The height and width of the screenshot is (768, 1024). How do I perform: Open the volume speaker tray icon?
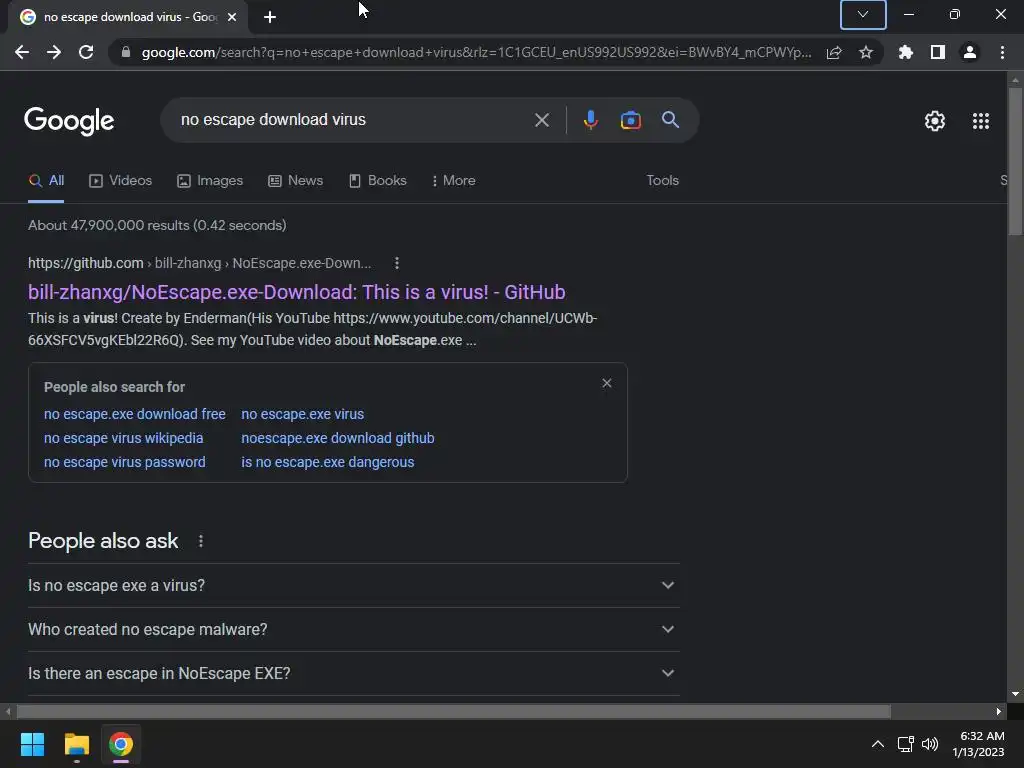click(x=930, y=744)
